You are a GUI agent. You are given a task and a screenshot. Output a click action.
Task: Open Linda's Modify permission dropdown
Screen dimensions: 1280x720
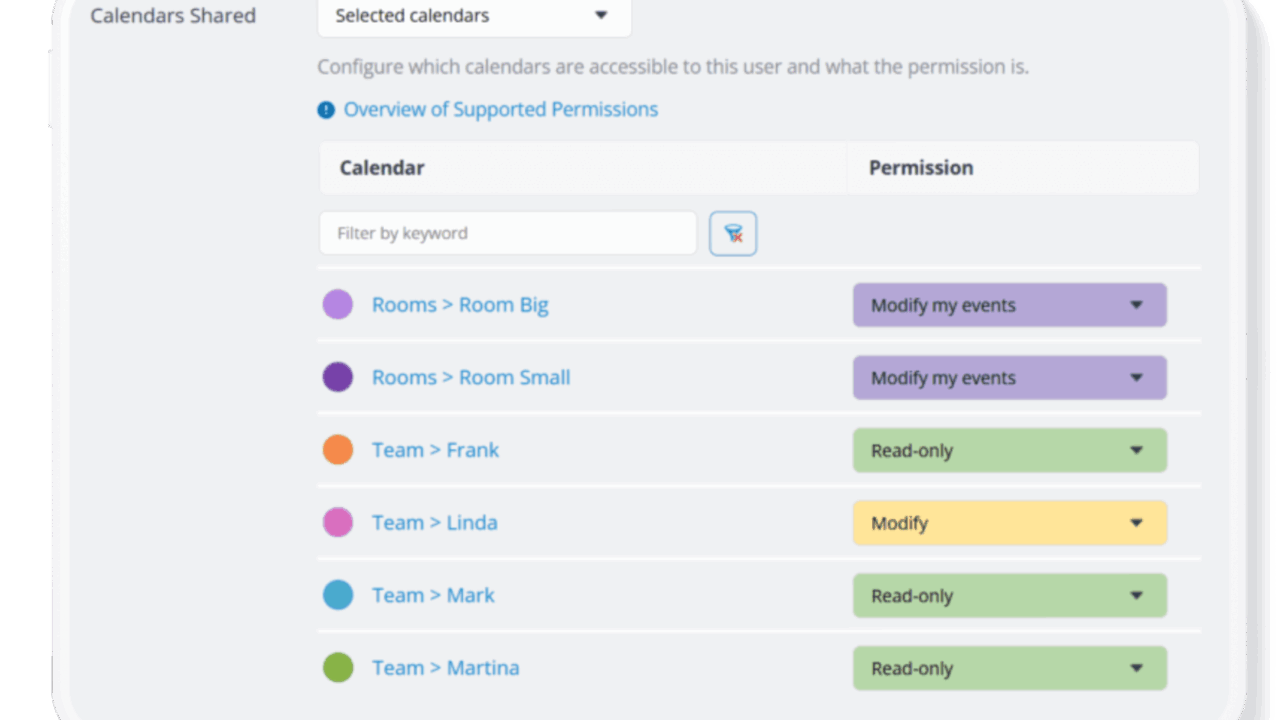pos(1009,523)
